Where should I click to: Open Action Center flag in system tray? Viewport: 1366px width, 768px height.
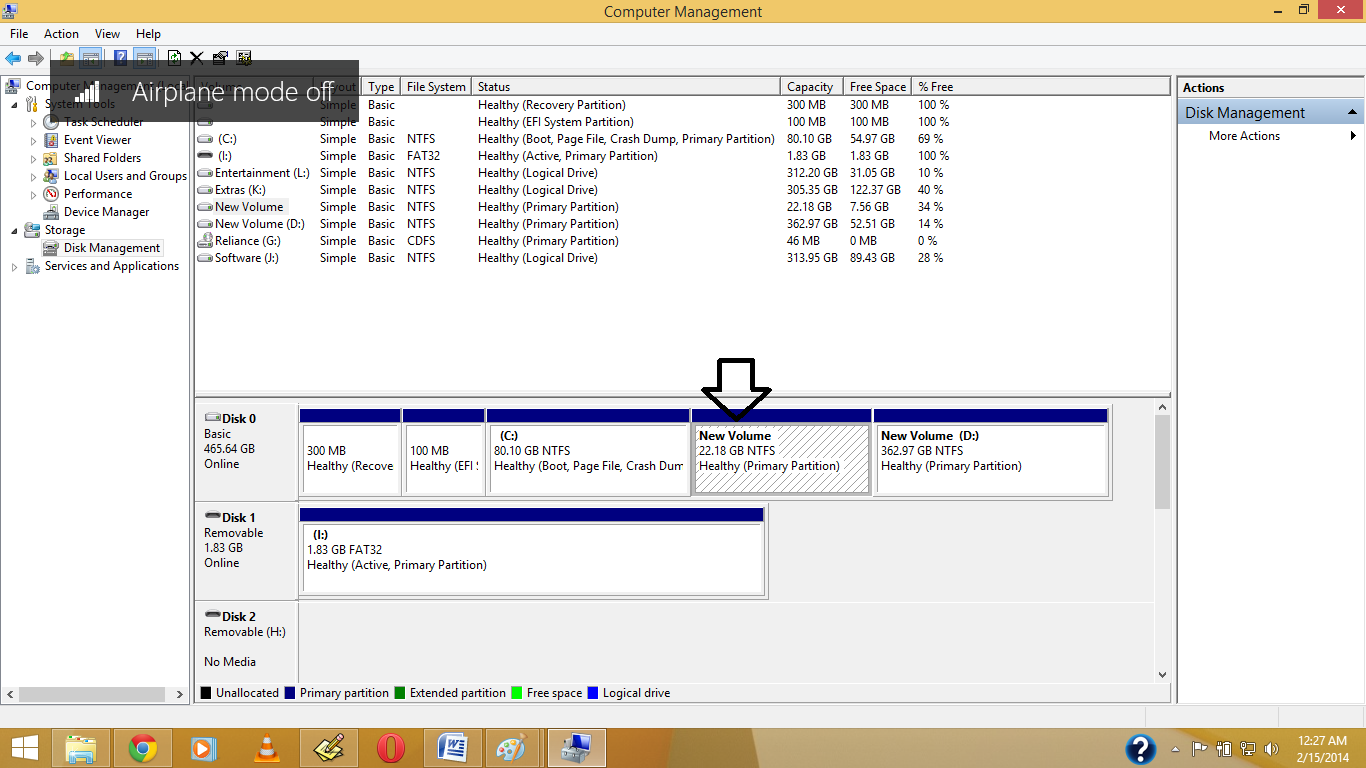click(x=1199, y=748)
